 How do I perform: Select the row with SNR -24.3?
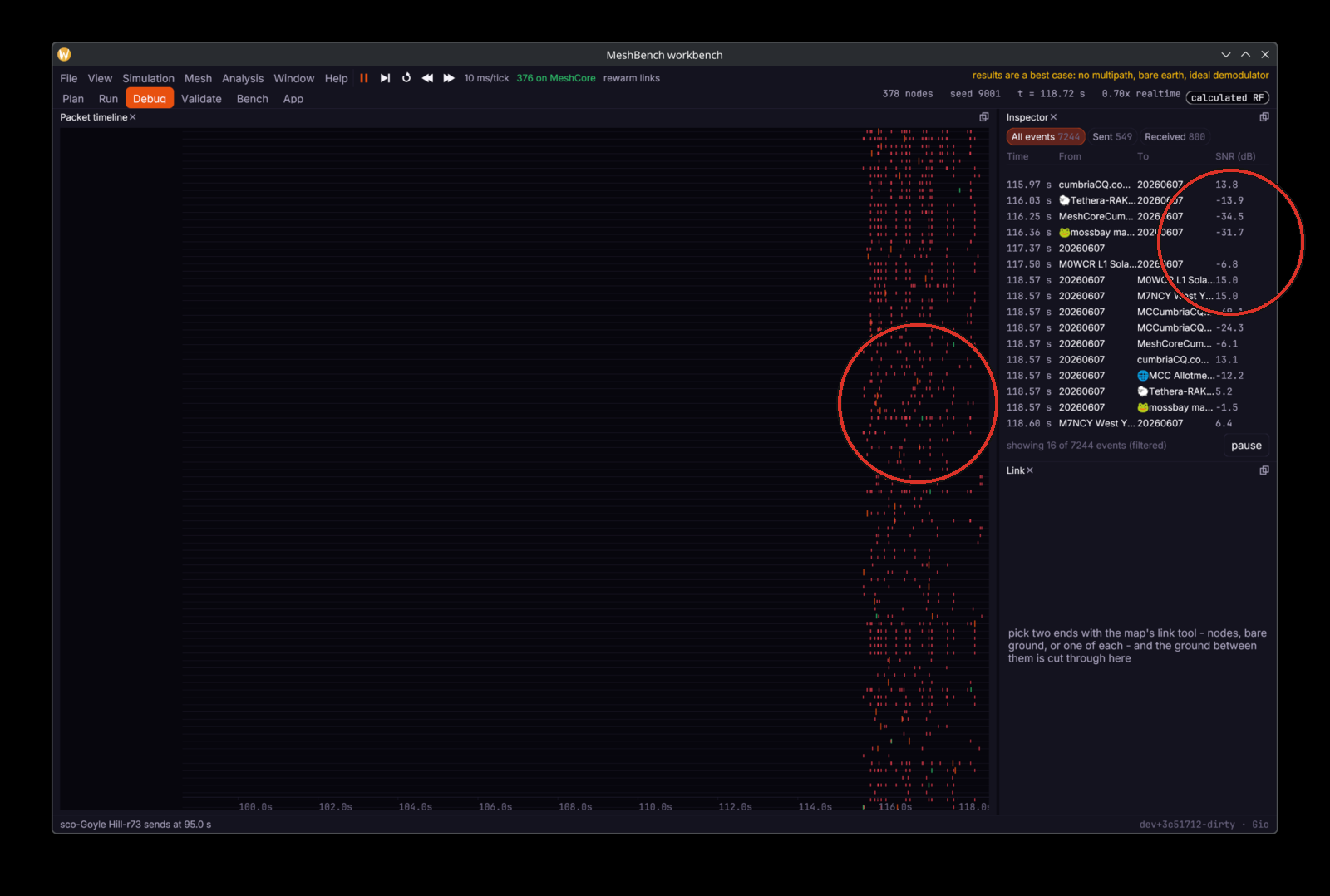[1137, 328]
